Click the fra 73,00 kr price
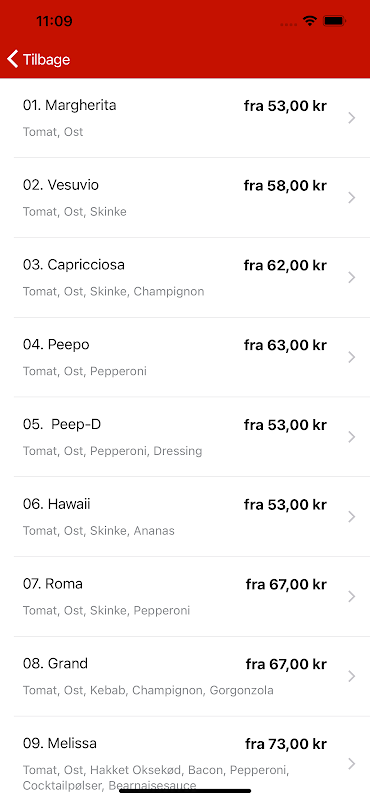 coord(286,744)
